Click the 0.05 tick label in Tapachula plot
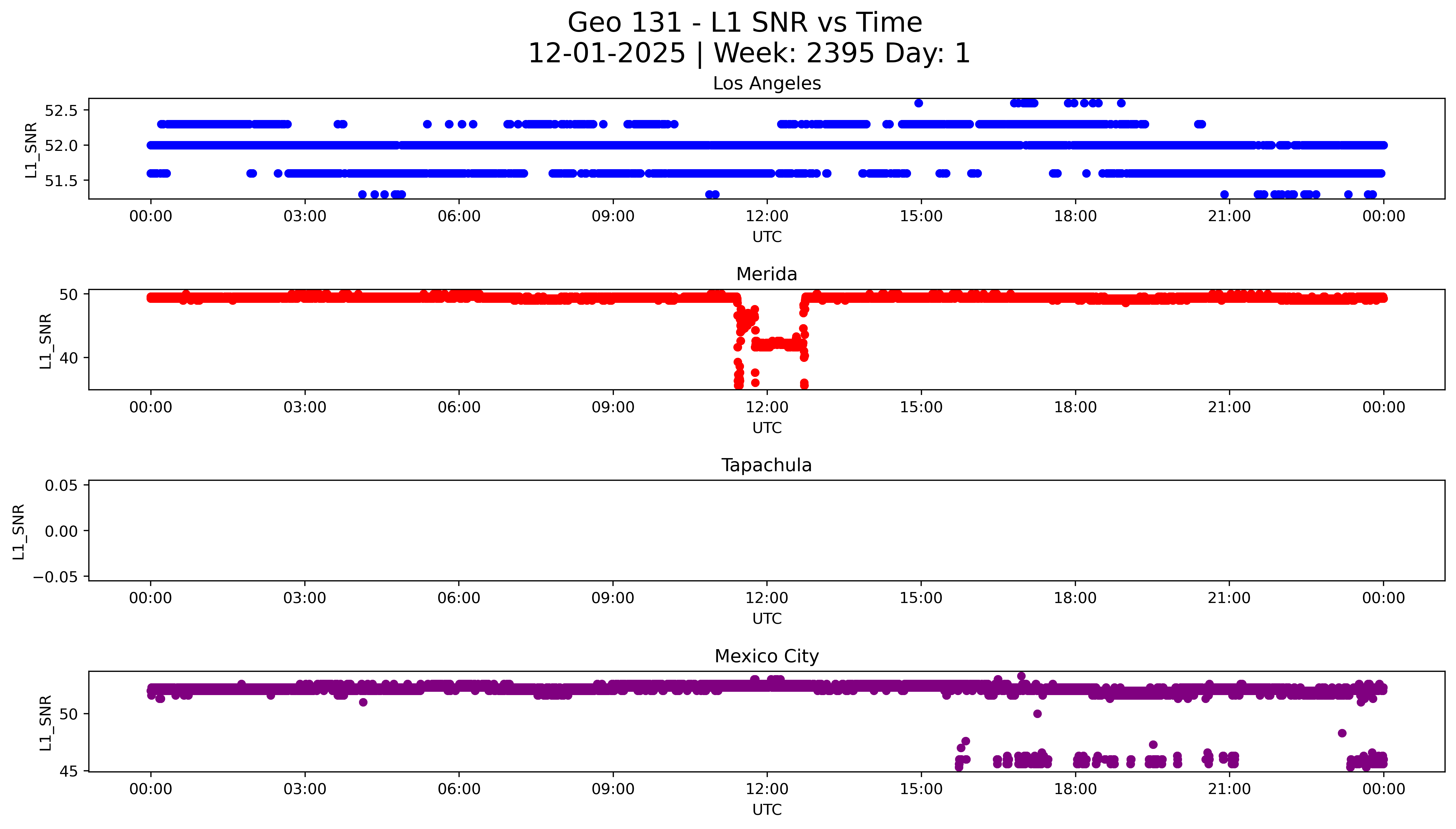Viewport: 1456px width, 829px height. tap(61, 486)
